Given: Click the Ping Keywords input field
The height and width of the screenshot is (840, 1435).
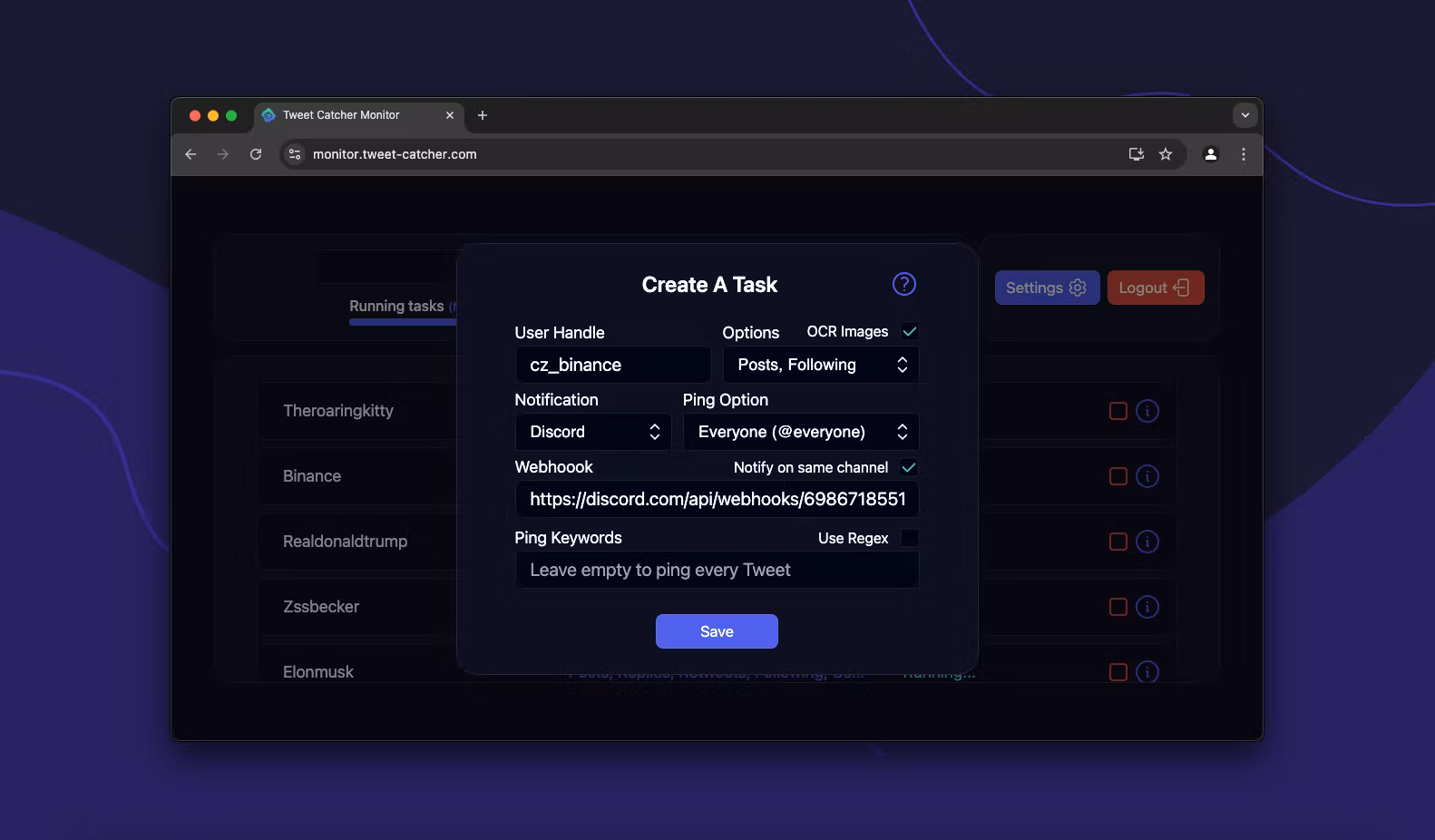Looking at the screenshot, I should point(717,570).
